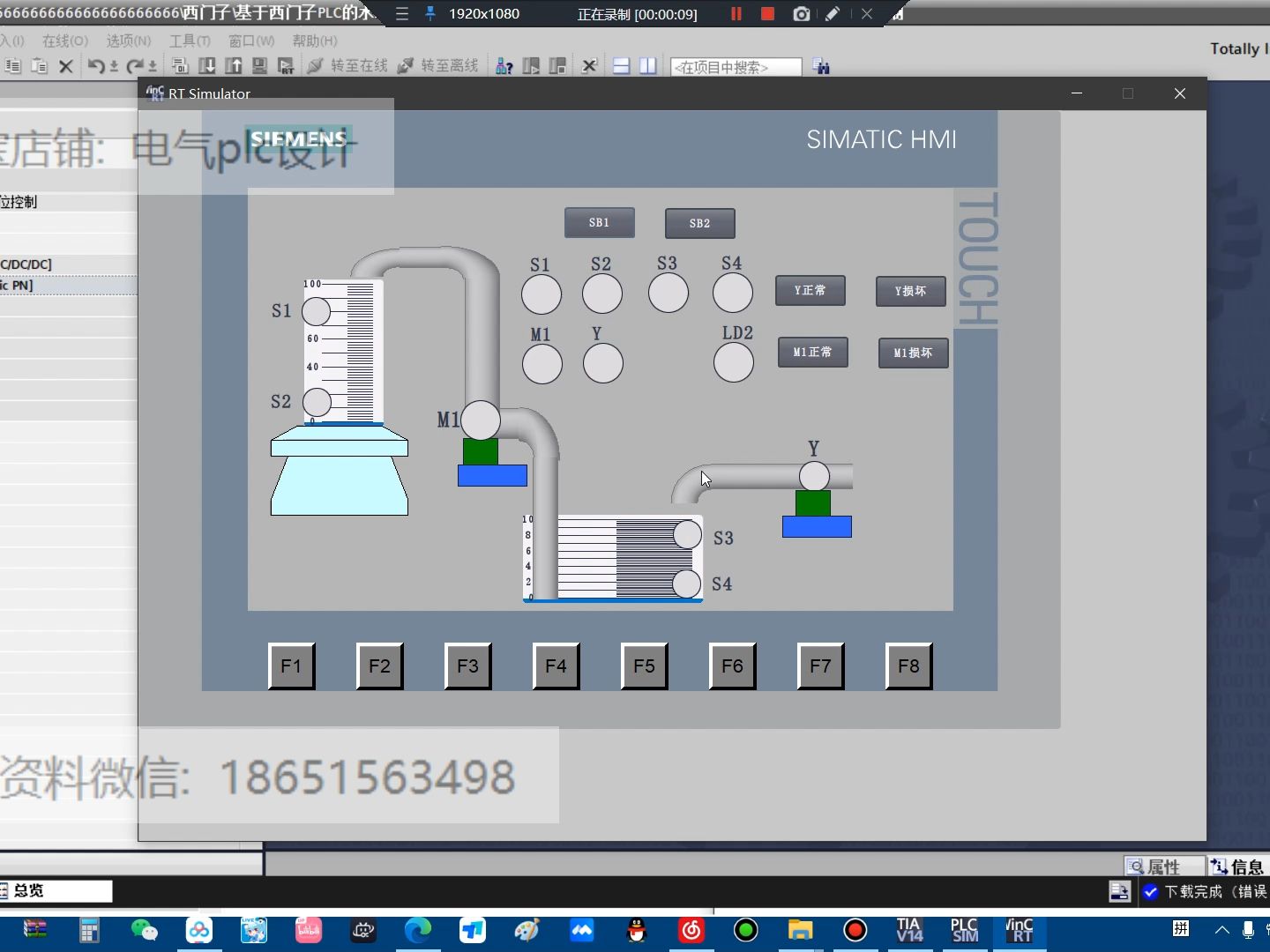The image size is (1270, 952).
Task: Pause the screen recording
Action: pos(736,13)
